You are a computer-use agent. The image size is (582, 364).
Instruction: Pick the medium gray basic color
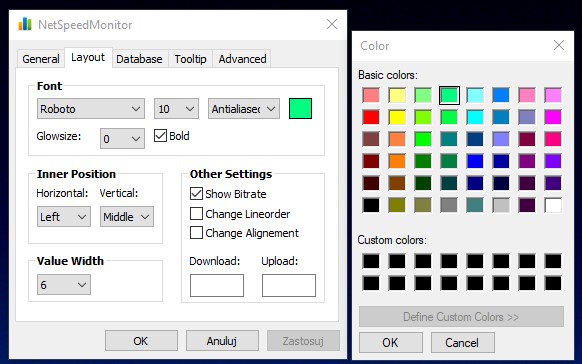[449, 205]
